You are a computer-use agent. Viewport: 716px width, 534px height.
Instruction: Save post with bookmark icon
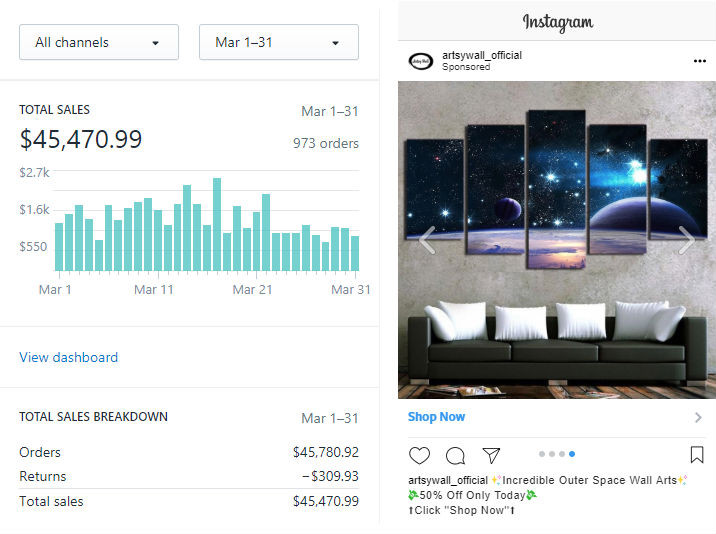pos(697,455)
